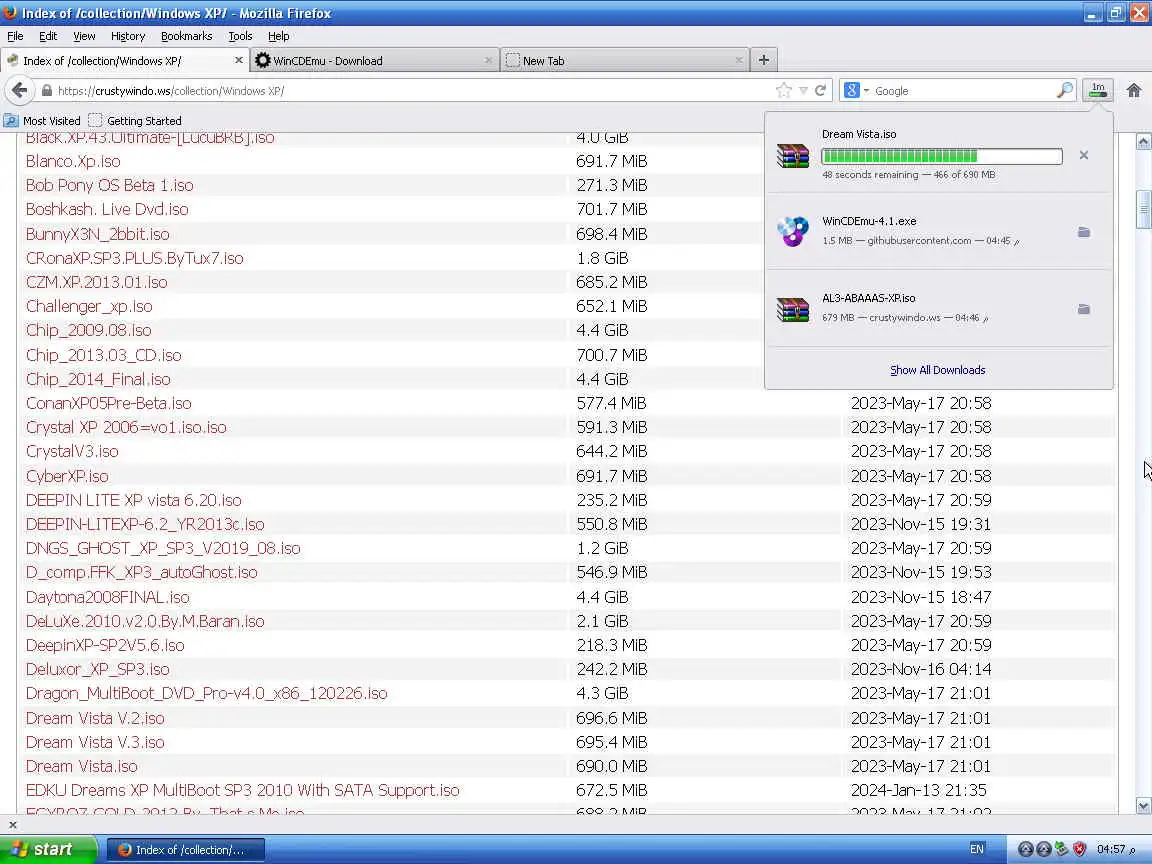
Task: Click the Google search input field
Action: (x=962, y=90)
